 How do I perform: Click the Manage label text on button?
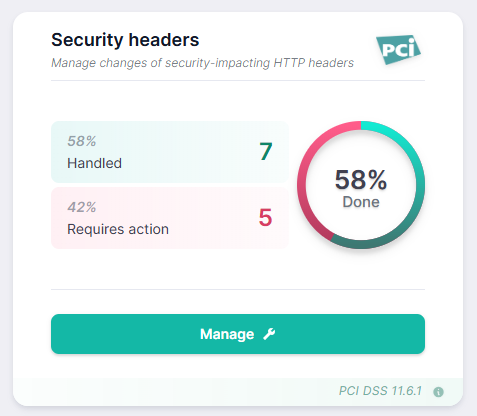pyautogui.click(x=227, y=334)
